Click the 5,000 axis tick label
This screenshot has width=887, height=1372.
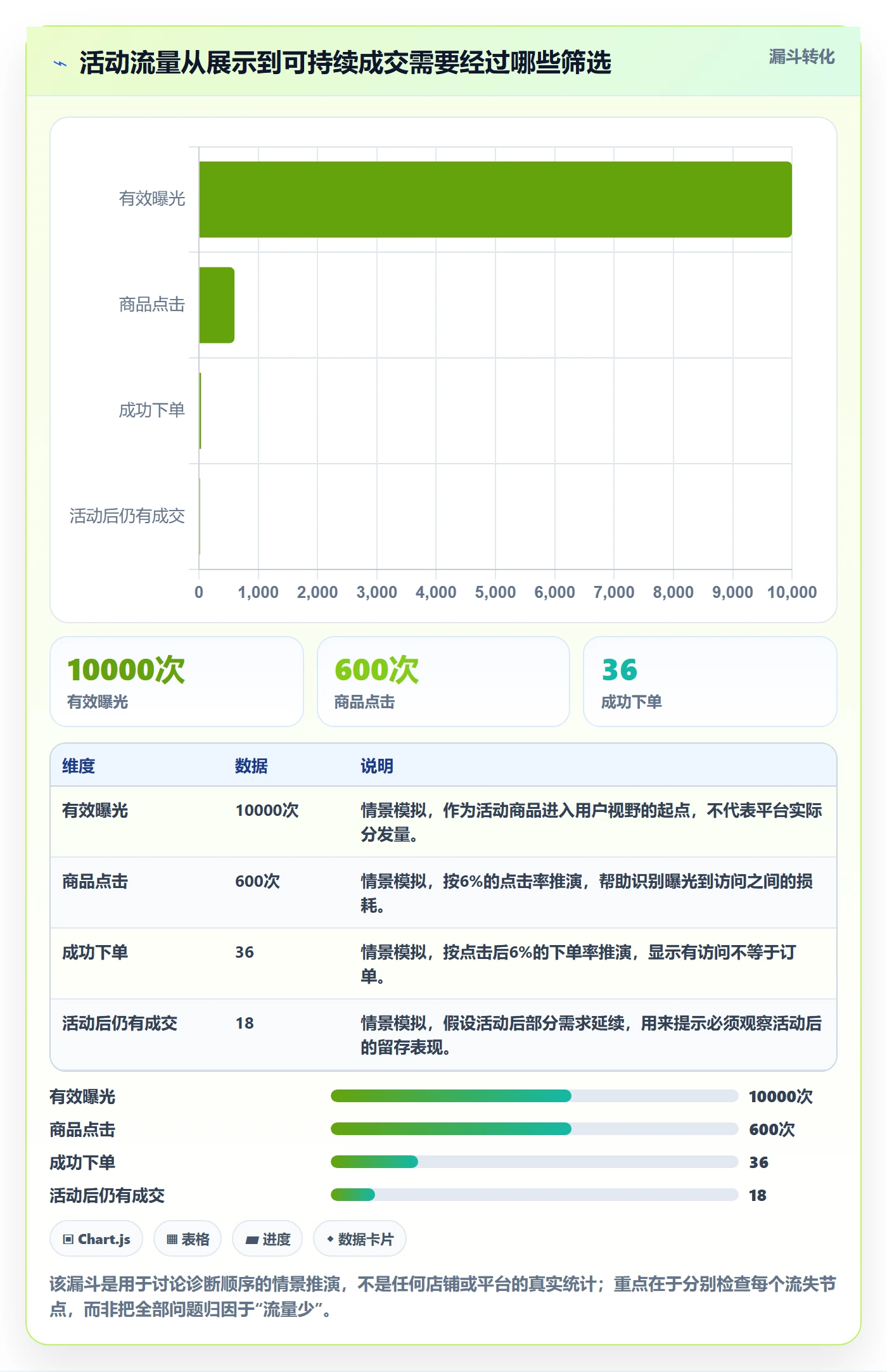click(x=495, y=592)
